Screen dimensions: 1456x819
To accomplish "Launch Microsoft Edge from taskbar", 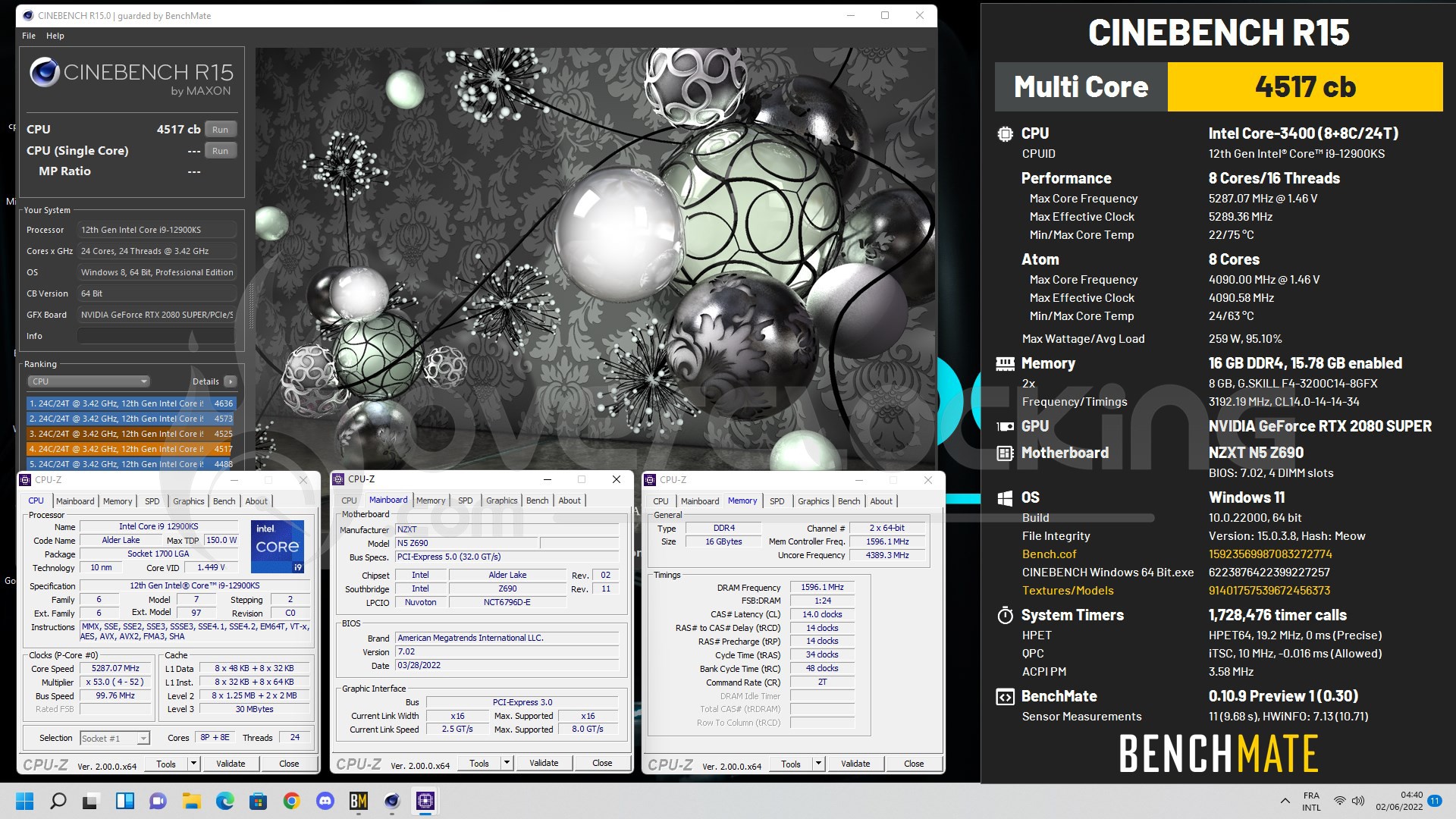I will click(225, 801).
